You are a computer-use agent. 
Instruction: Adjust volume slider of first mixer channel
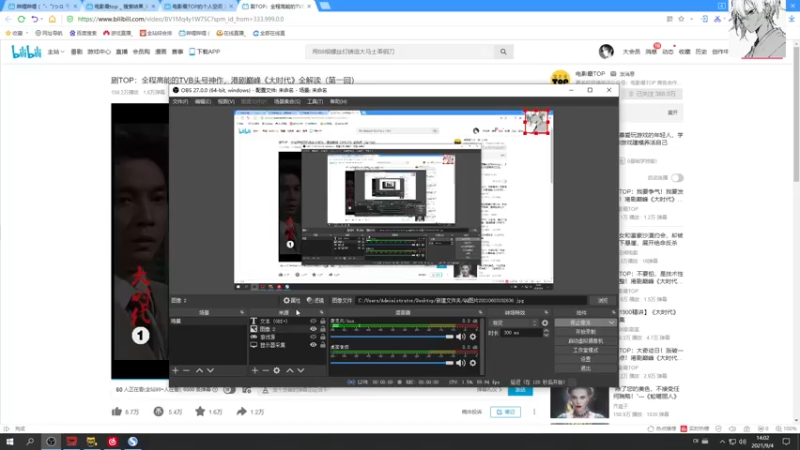click(x=392, y=337)
